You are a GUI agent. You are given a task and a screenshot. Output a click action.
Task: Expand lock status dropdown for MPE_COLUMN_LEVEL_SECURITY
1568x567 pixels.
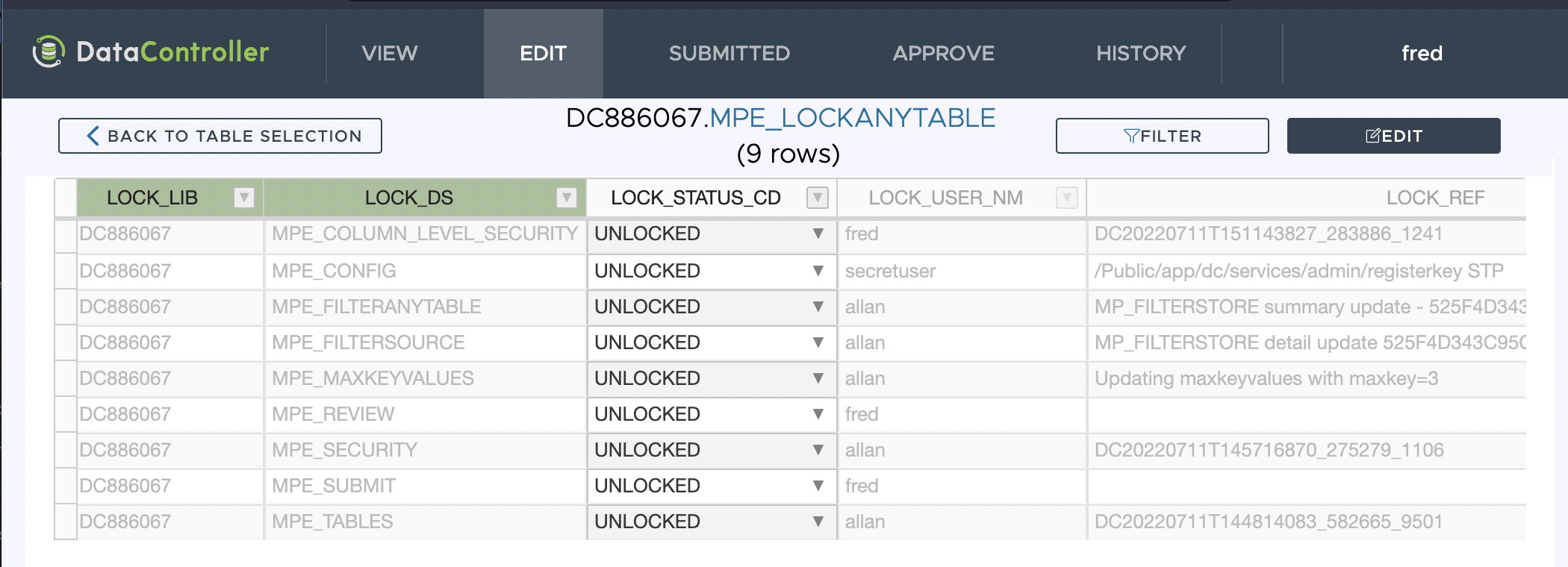(x=818, y=234)
